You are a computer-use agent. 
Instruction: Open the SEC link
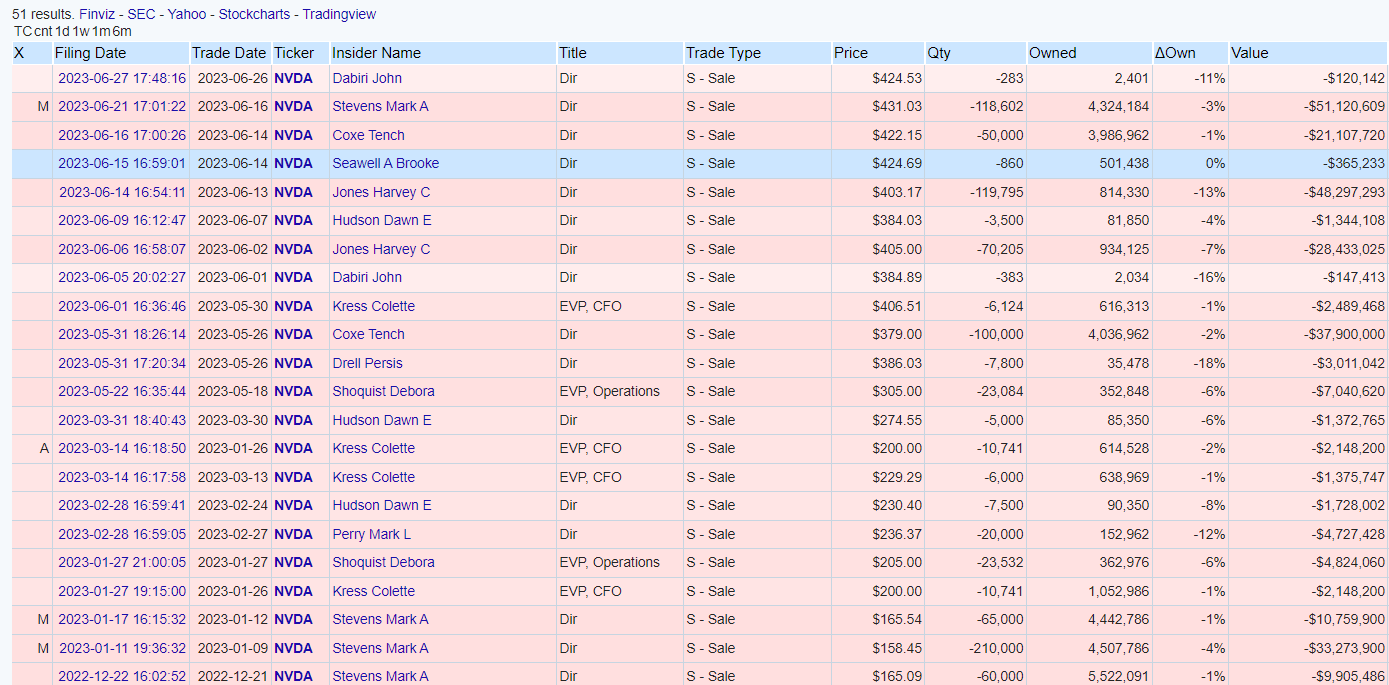[141, 15]
